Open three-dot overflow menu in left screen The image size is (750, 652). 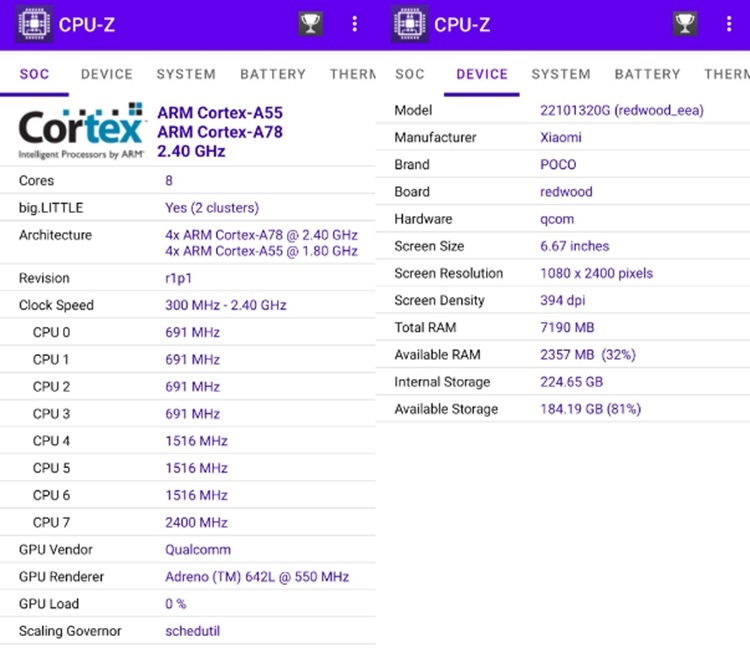[354, 24]
